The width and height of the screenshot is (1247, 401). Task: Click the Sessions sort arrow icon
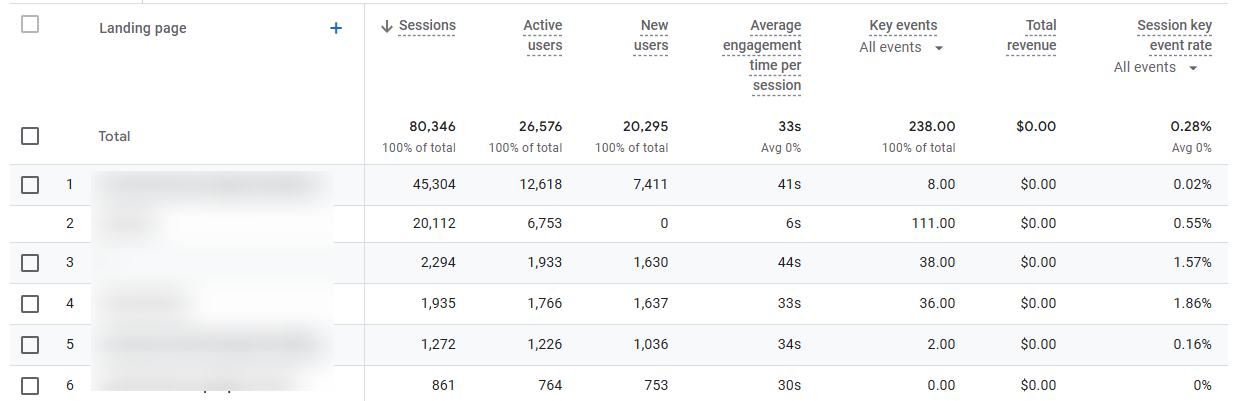click(386, 26)
